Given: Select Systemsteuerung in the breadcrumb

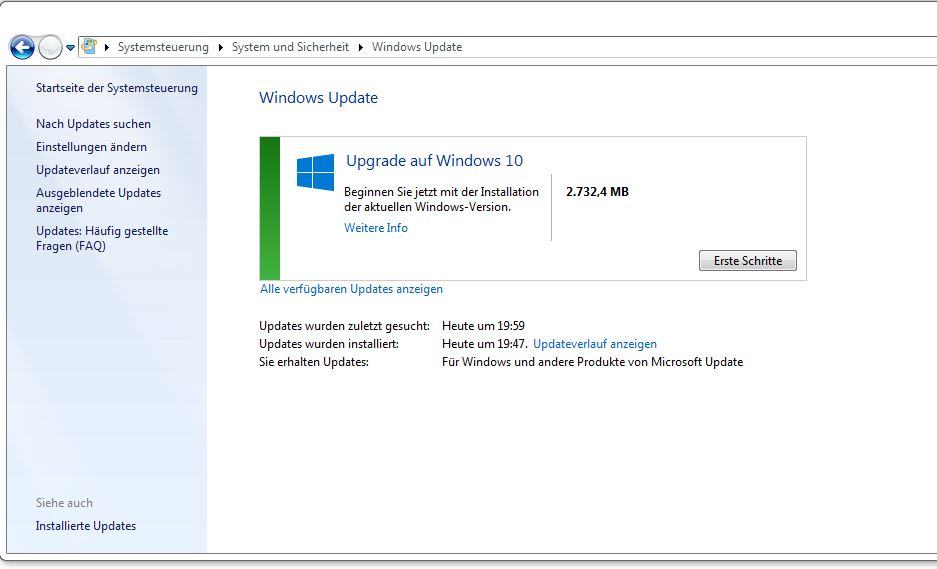Looking at the screenshot, I should click(x=163, y=47).
